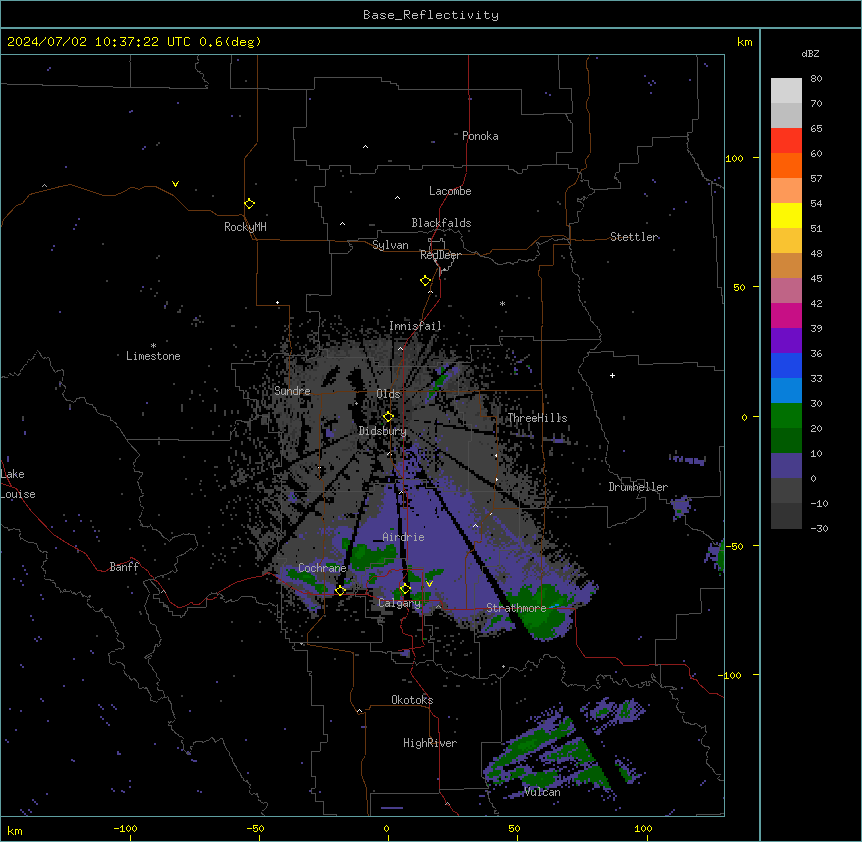Click the Innisfail city label
The width and height of the screenshot is (862, 842).
[416, 326]
